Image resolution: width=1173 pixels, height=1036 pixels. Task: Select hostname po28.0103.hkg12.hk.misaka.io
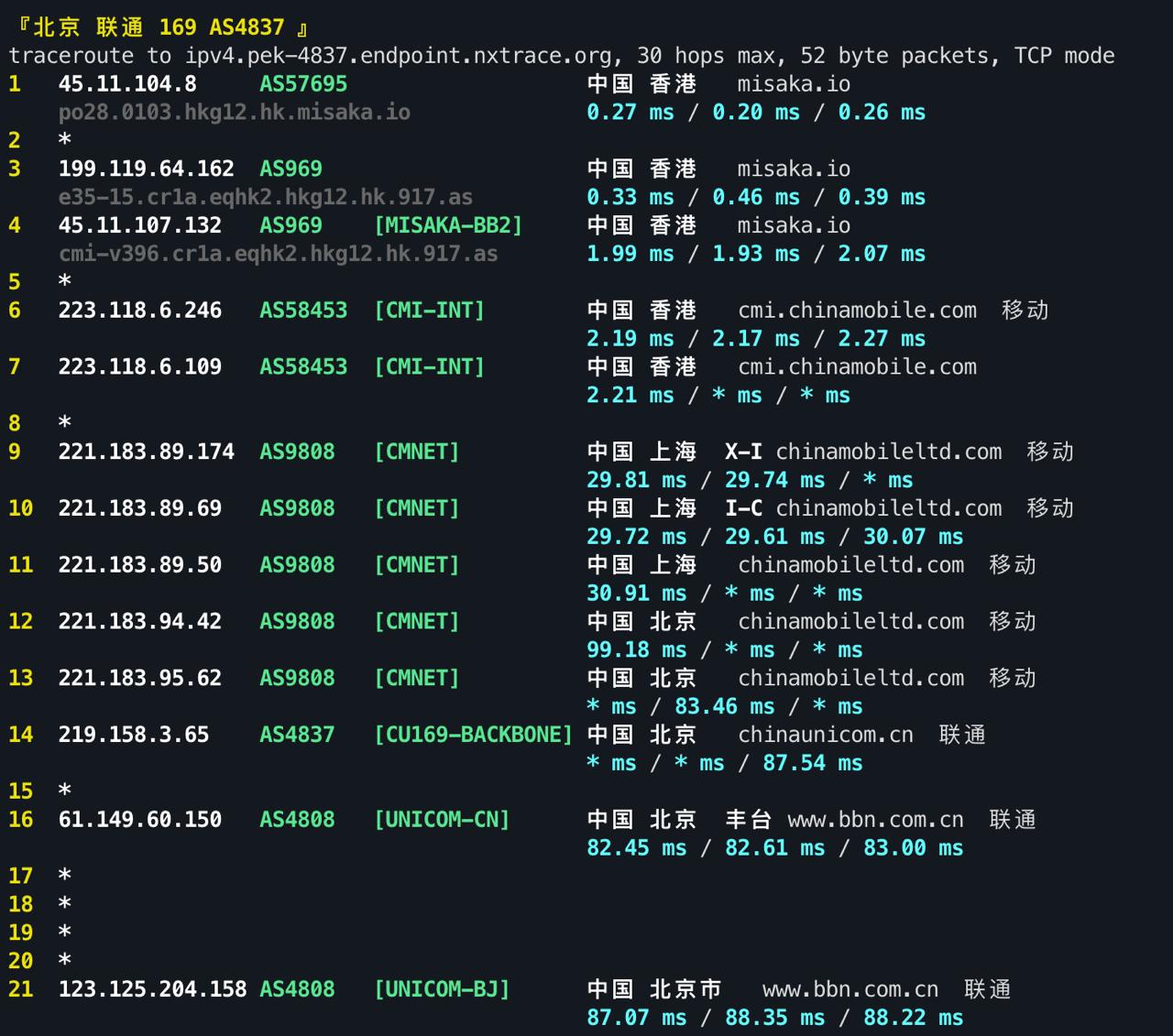point(234,112)
